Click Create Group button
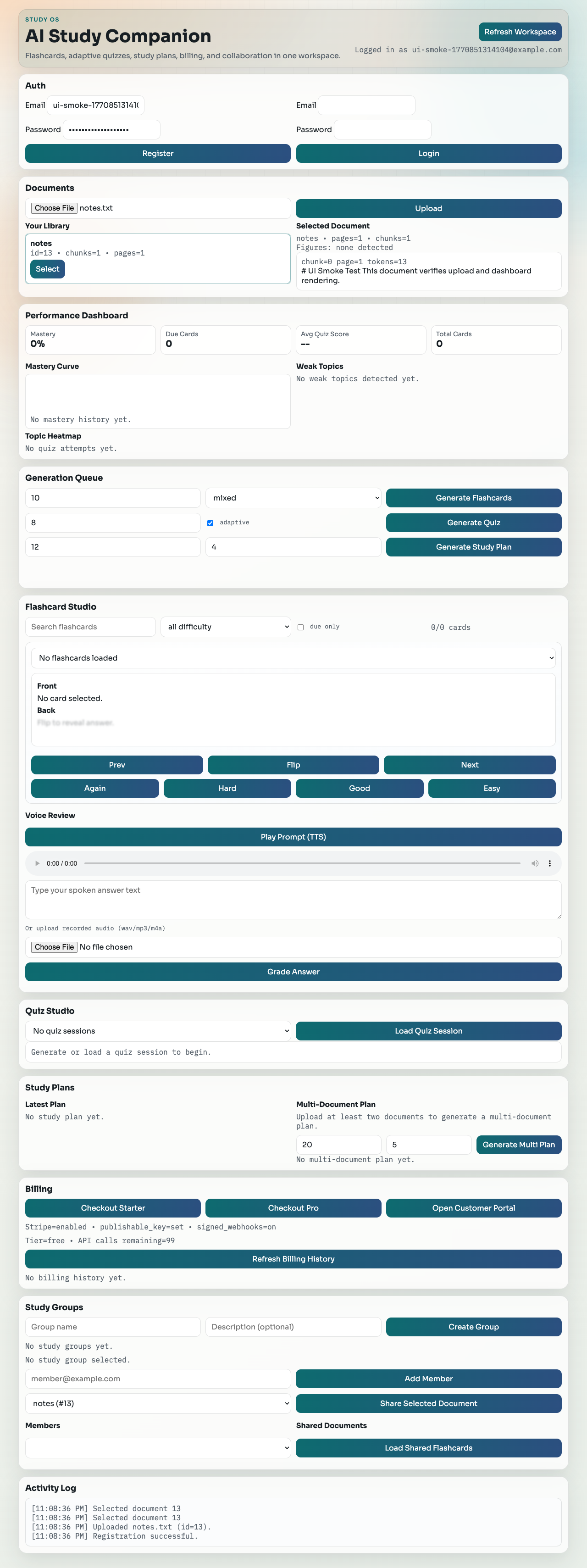Viewport: 587px width, 1568px height. 474,1327
